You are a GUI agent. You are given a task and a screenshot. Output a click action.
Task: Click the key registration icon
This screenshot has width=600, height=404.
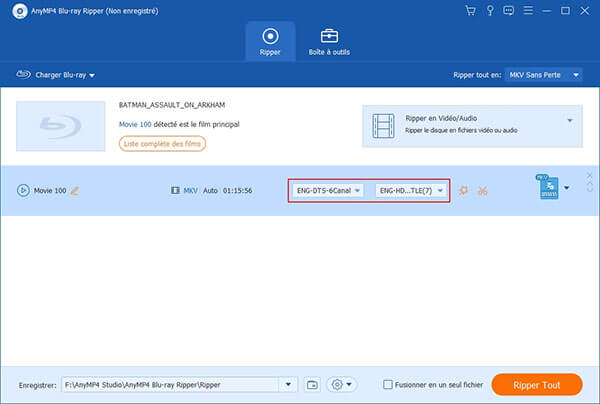click(489, 11)
